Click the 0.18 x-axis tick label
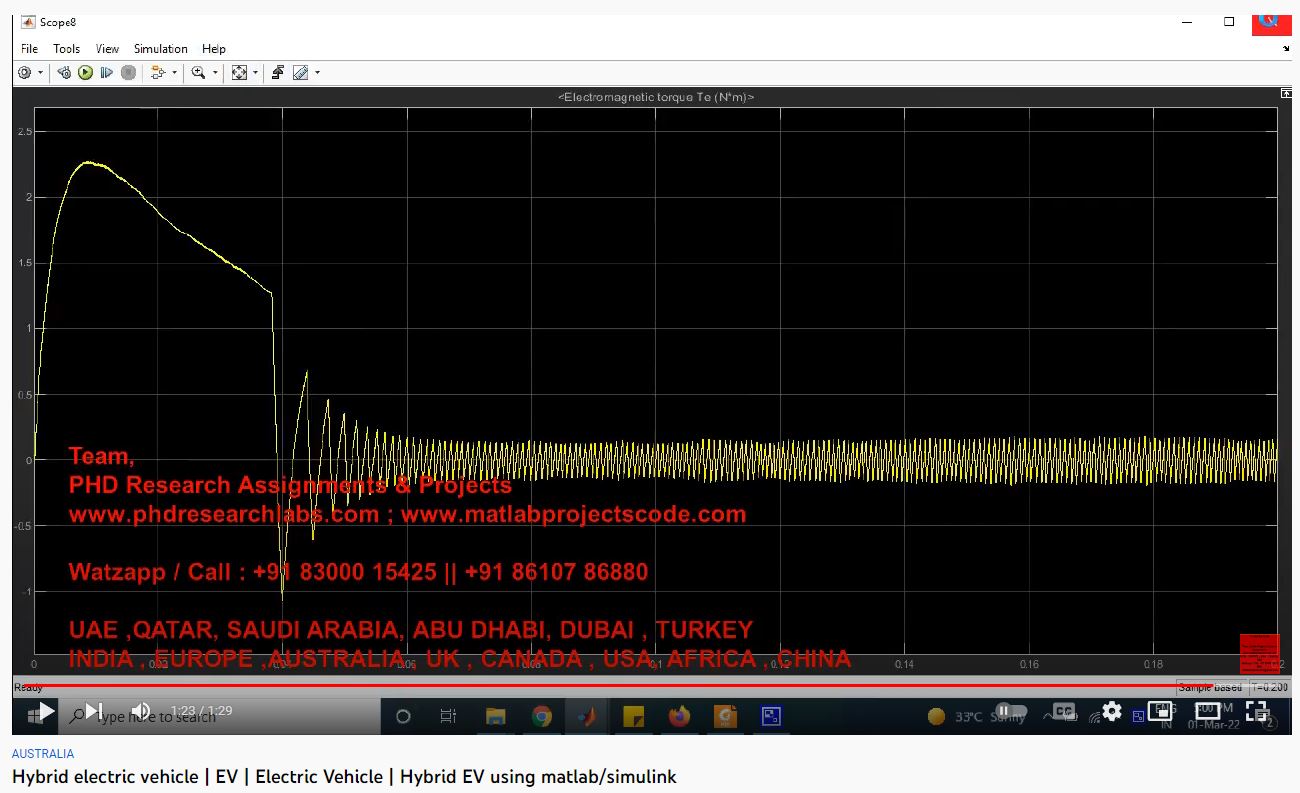The height and width of the screenshot is (793, 1300). point(1153,664)
